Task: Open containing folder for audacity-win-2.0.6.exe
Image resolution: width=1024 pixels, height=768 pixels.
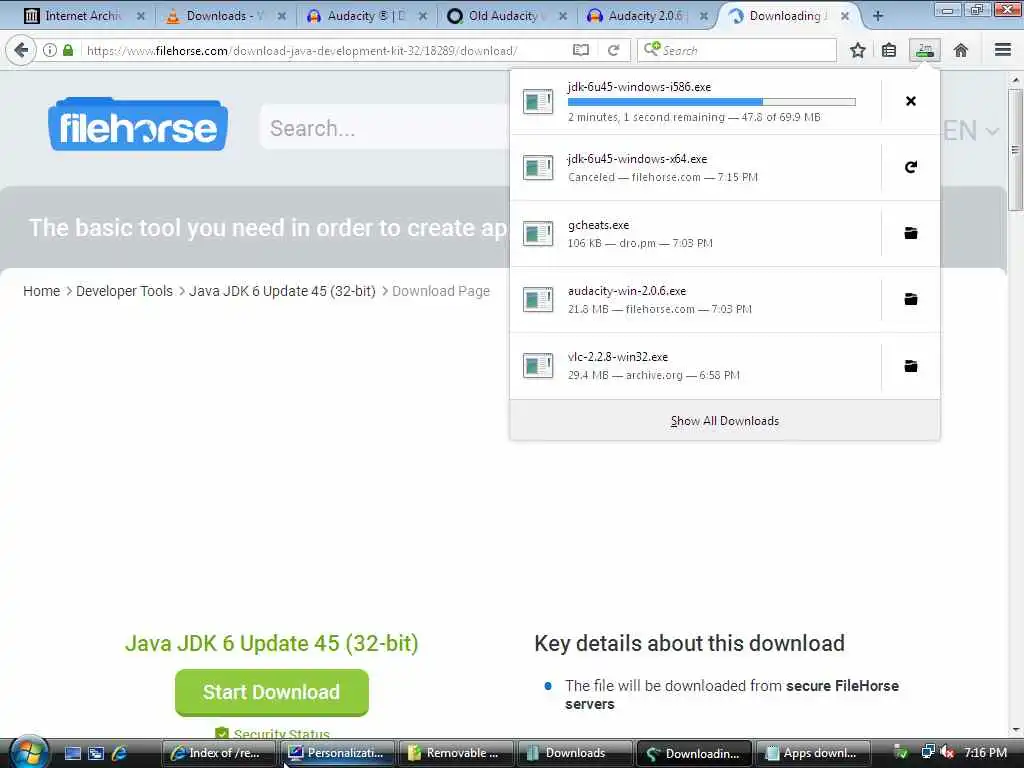Action: tap(910, 299)
